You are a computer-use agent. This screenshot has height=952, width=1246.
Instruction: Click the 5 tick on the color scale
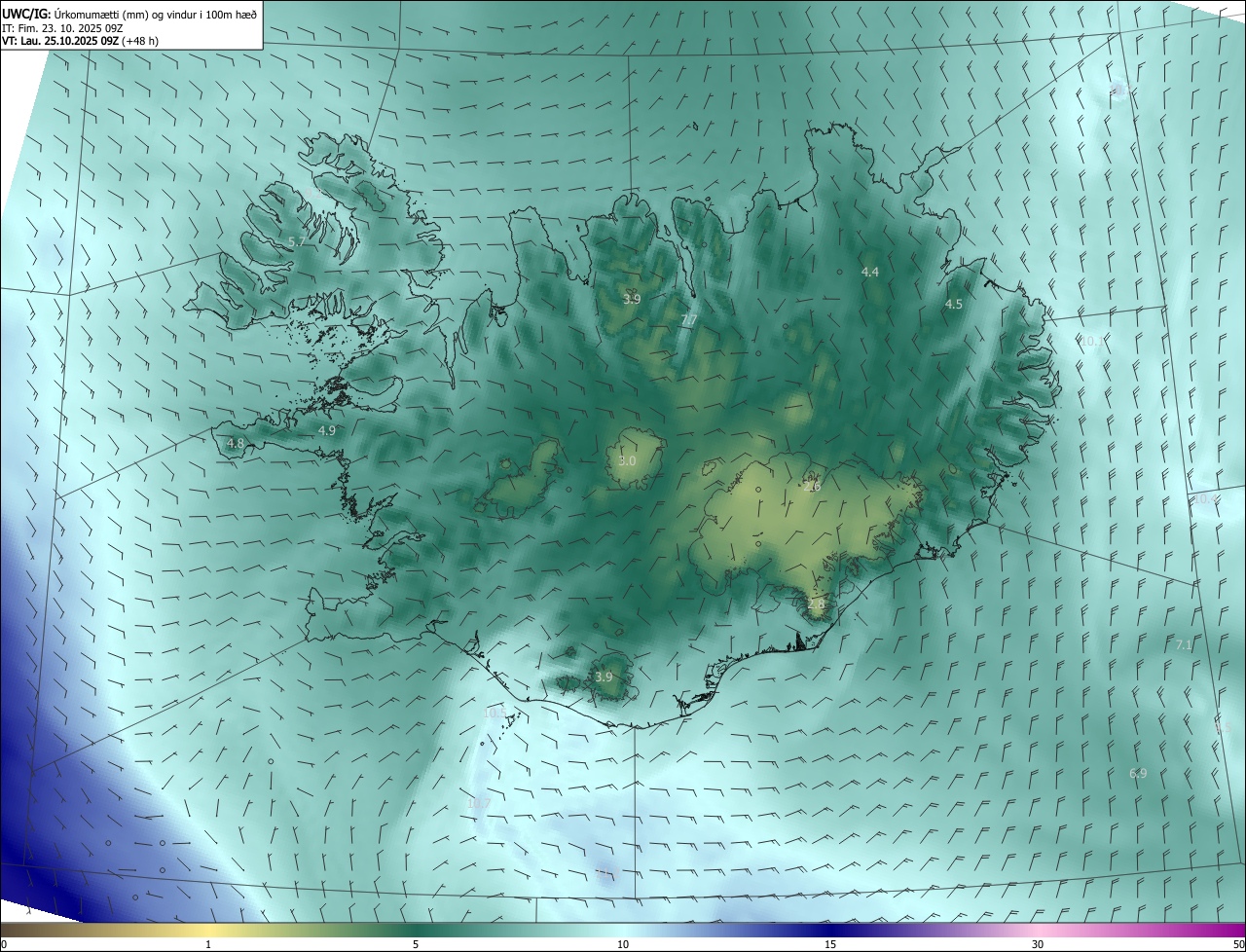[416, 944]
